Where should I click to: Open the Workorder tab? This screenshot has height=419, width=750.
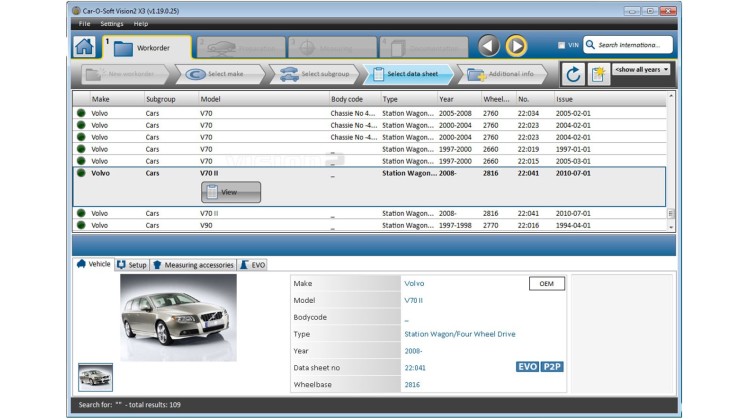[x=147, y=47]
